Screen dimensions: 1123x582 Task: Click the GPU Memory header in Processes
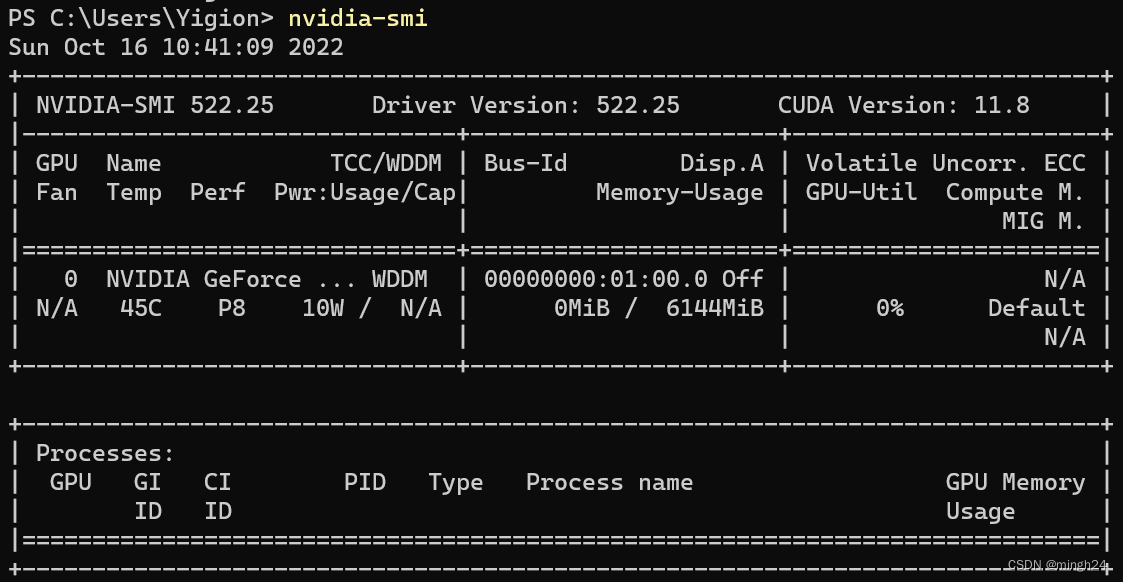(1016, 483)
